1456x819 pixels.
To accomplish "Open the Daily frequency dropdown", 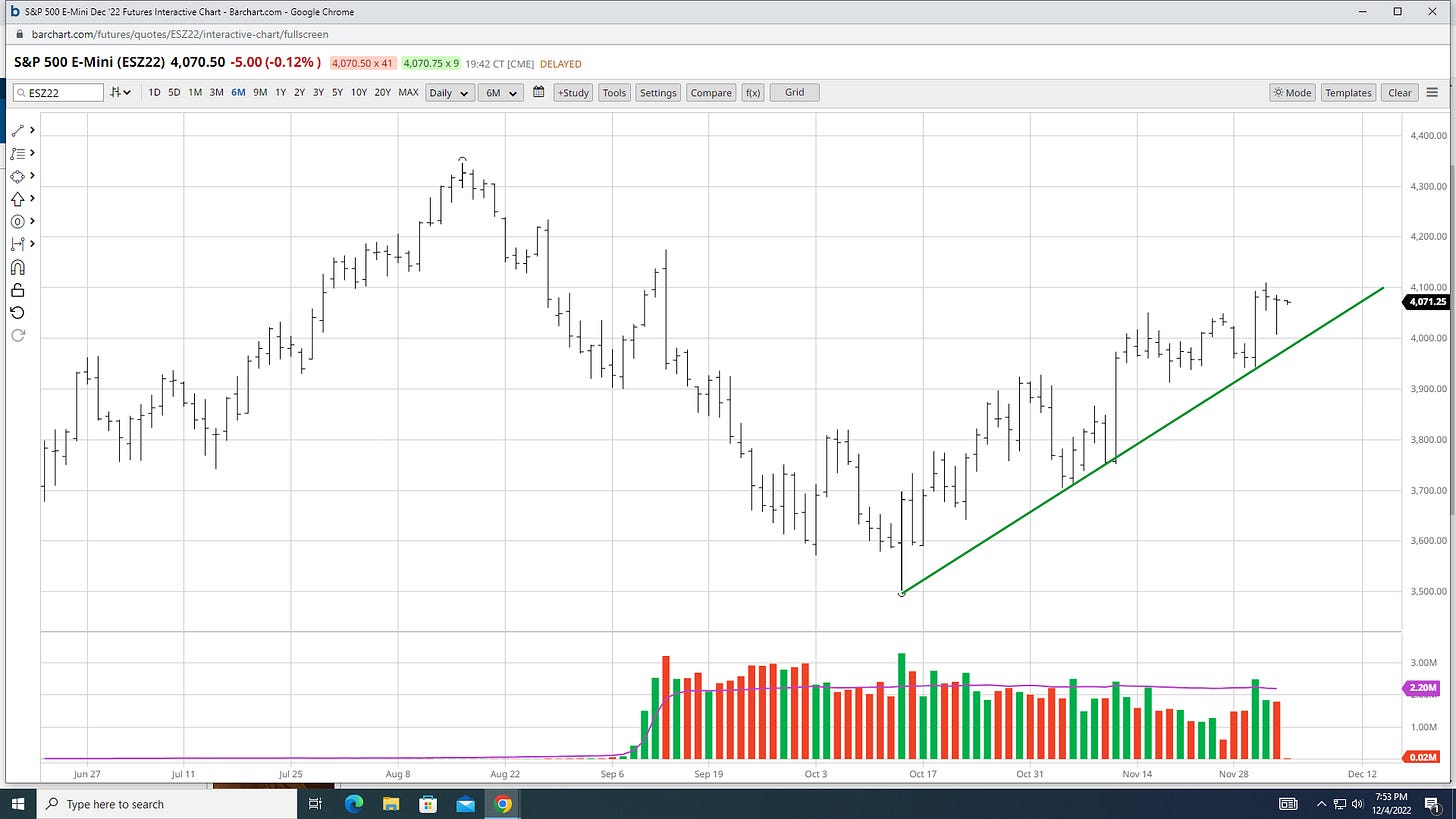I will coord(449,92).
